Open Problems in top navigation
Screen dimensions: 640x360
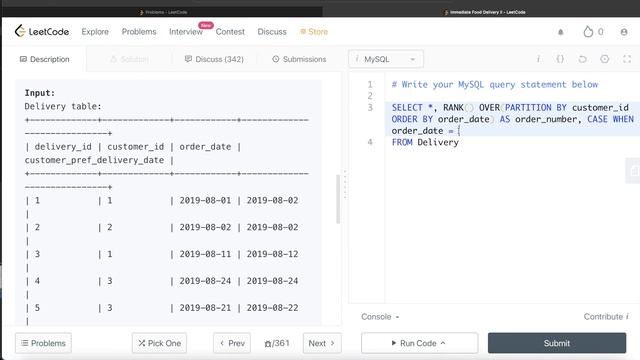(x=139, y=31)
